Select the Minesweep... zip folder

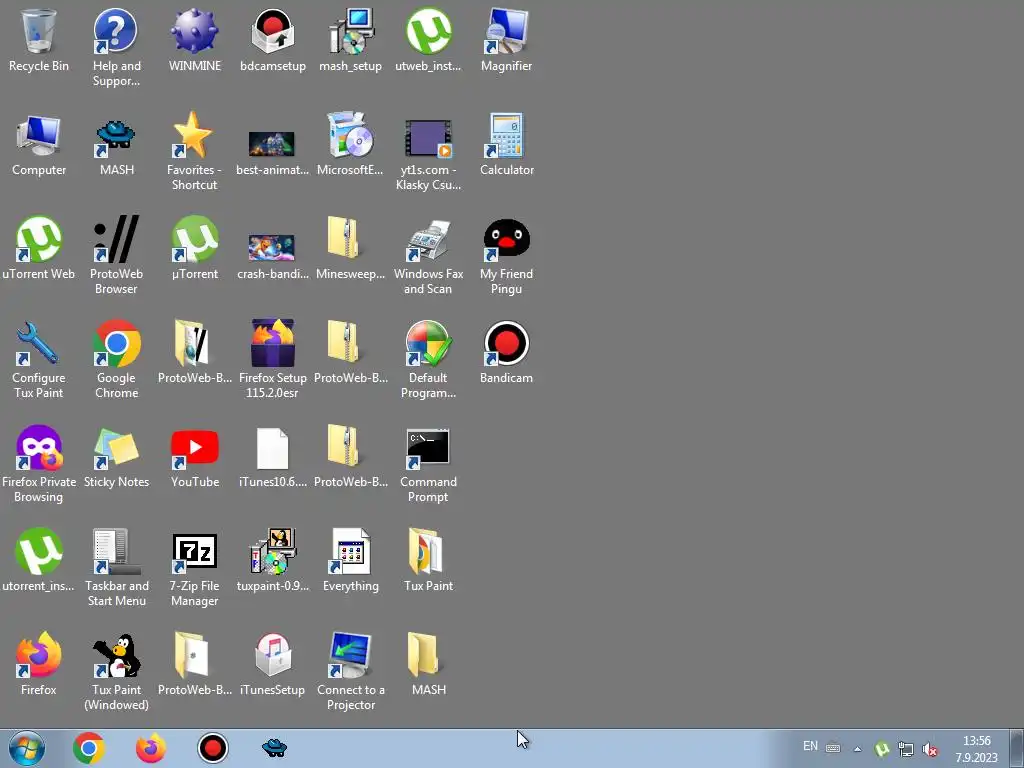pyautogui.click(x=345, y=239)
